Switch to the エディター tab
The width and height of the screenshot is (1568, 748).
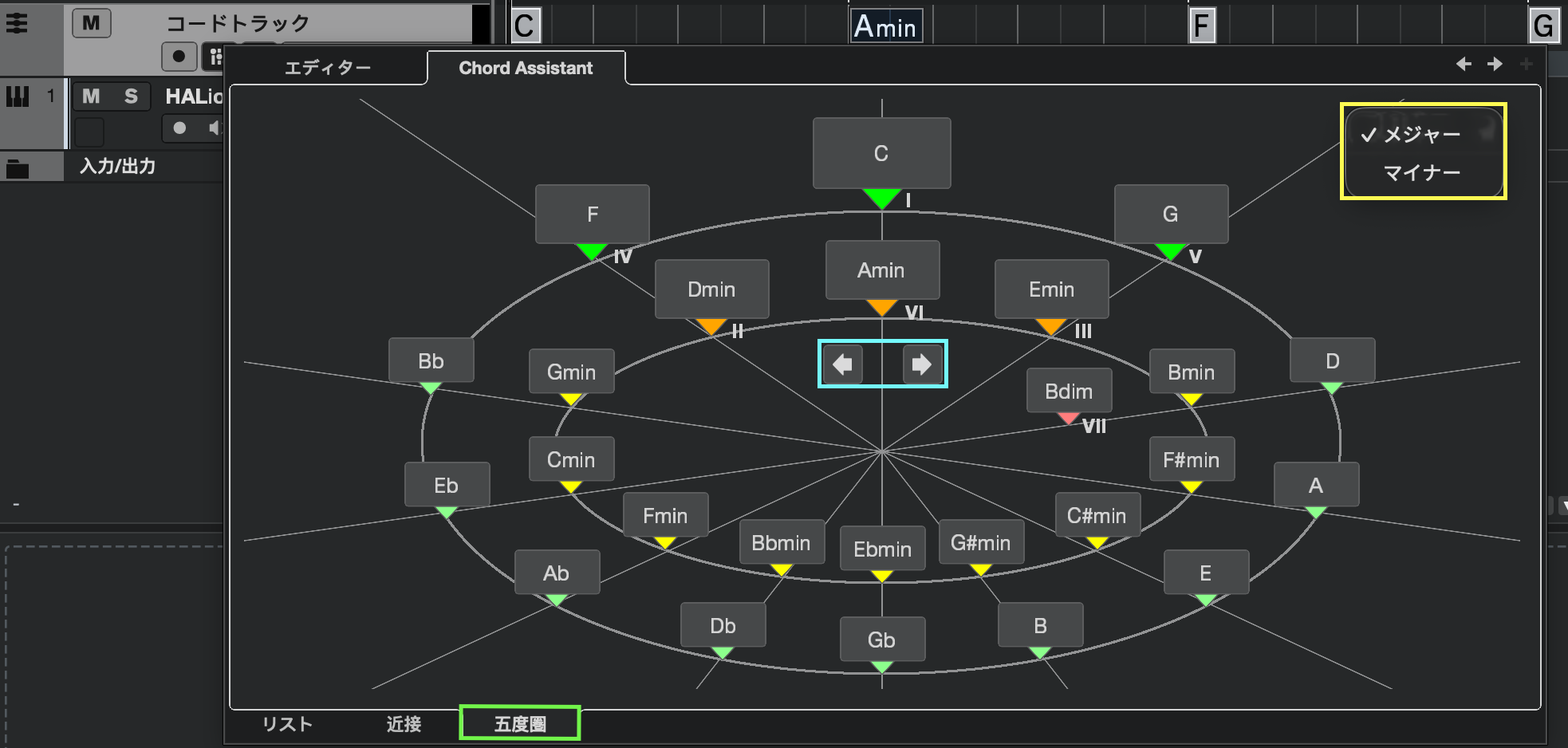327,69
